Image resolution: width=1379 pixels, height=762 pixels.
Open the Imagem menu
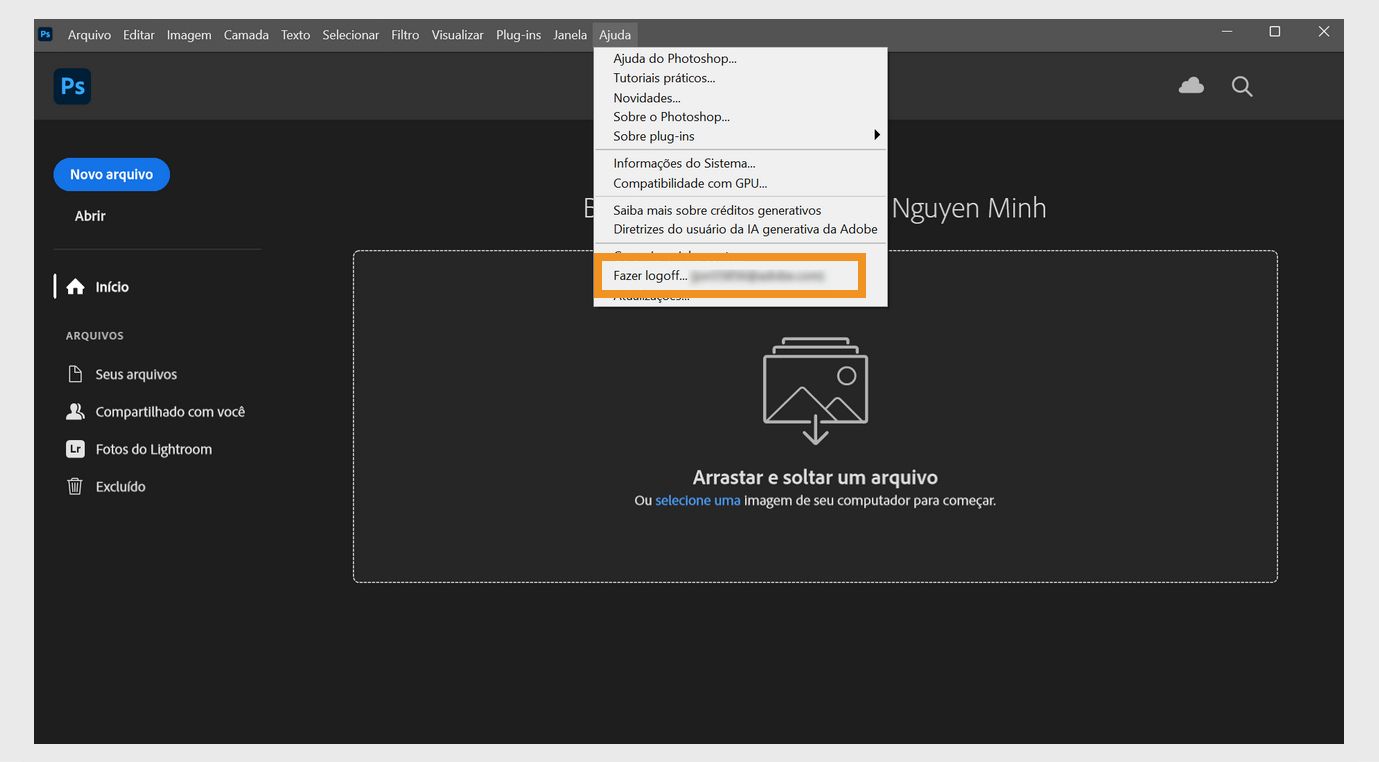pos(189,35)
